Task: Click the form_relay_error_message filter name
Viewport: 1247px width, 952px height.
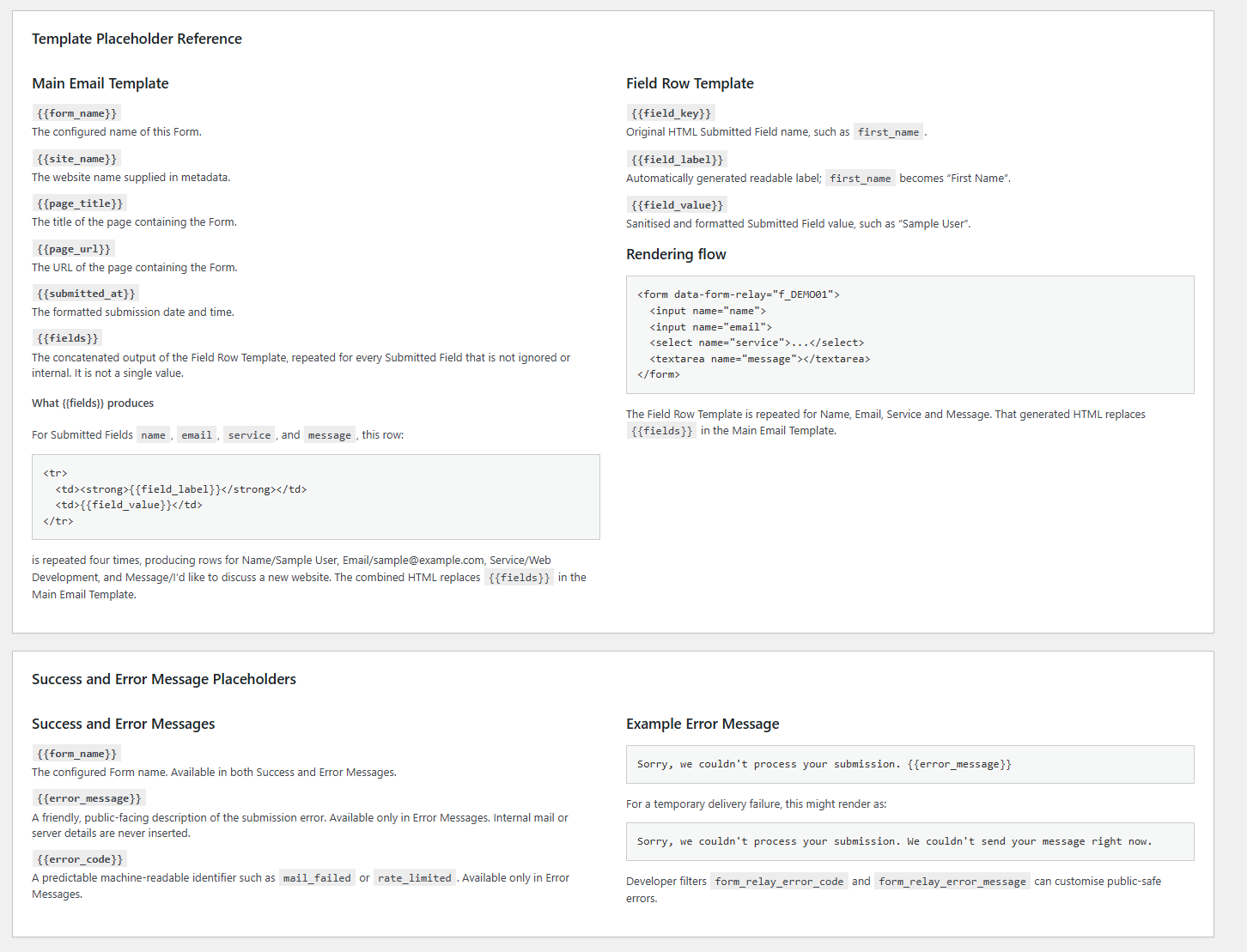Action: 952,882
